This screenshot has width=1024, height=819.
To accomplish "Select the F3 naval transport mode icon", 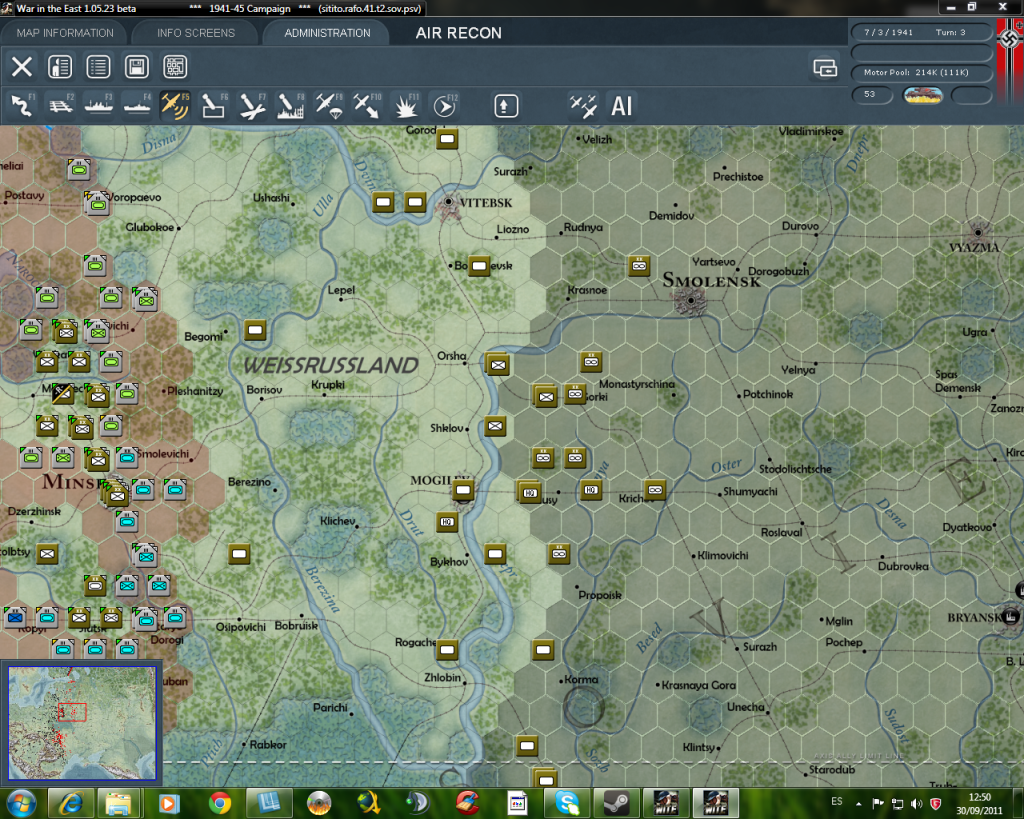I will coord(99,106).
